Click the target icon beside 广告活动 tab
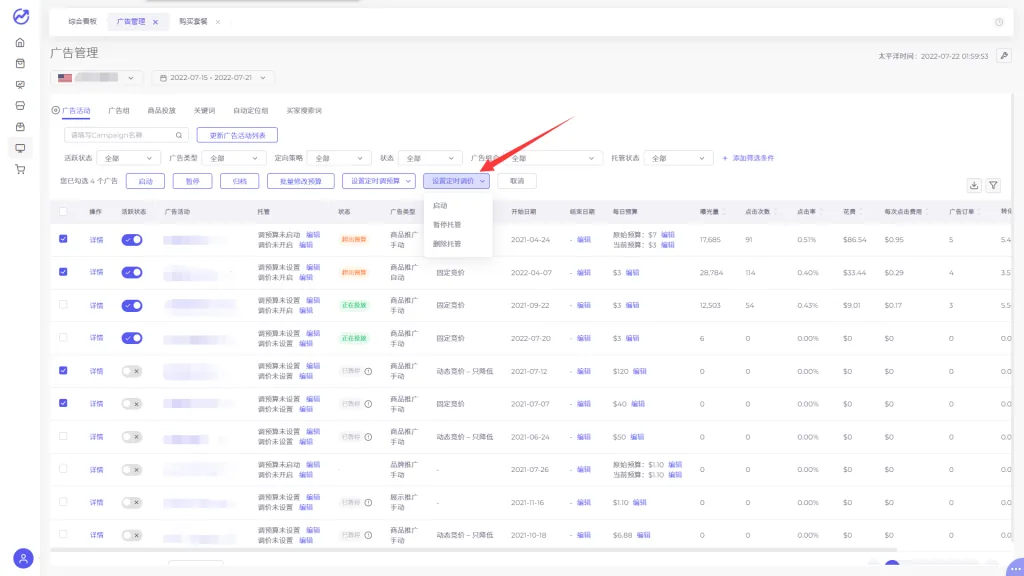 point(56,110)
